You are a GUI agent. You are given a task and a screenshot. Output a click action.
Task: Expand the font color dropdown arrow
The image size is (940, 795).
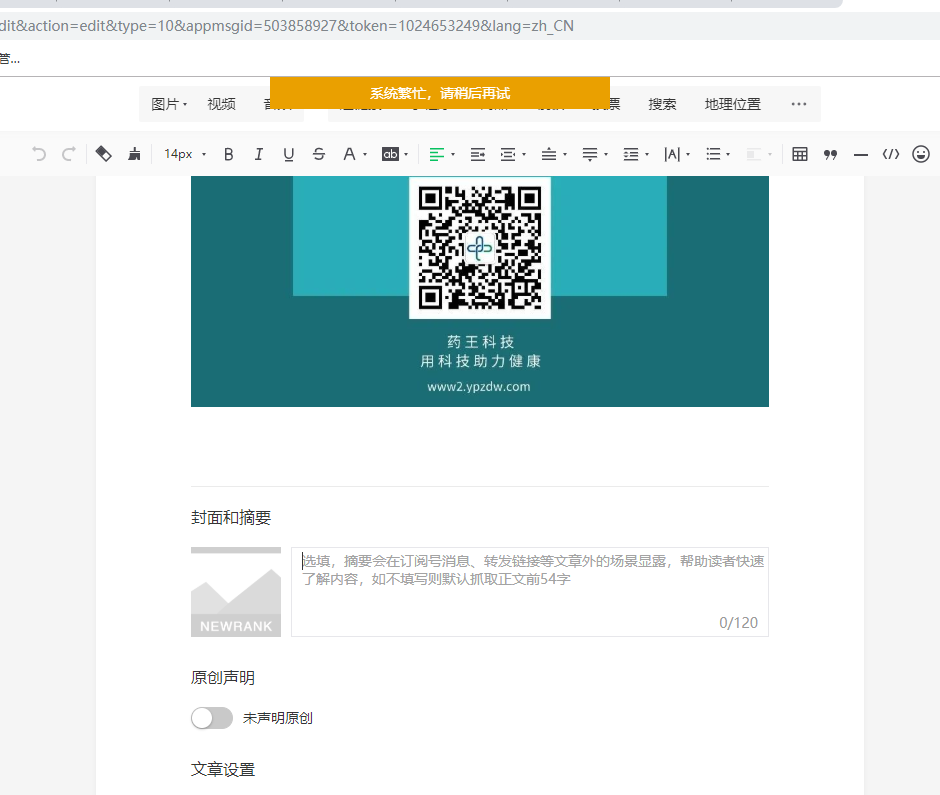point(364,155)
